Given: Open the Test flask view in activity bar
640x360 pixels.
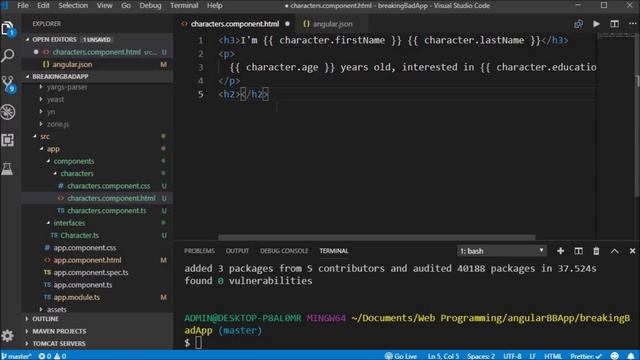Looking at the screenshot, I should [x=8, y=168].
